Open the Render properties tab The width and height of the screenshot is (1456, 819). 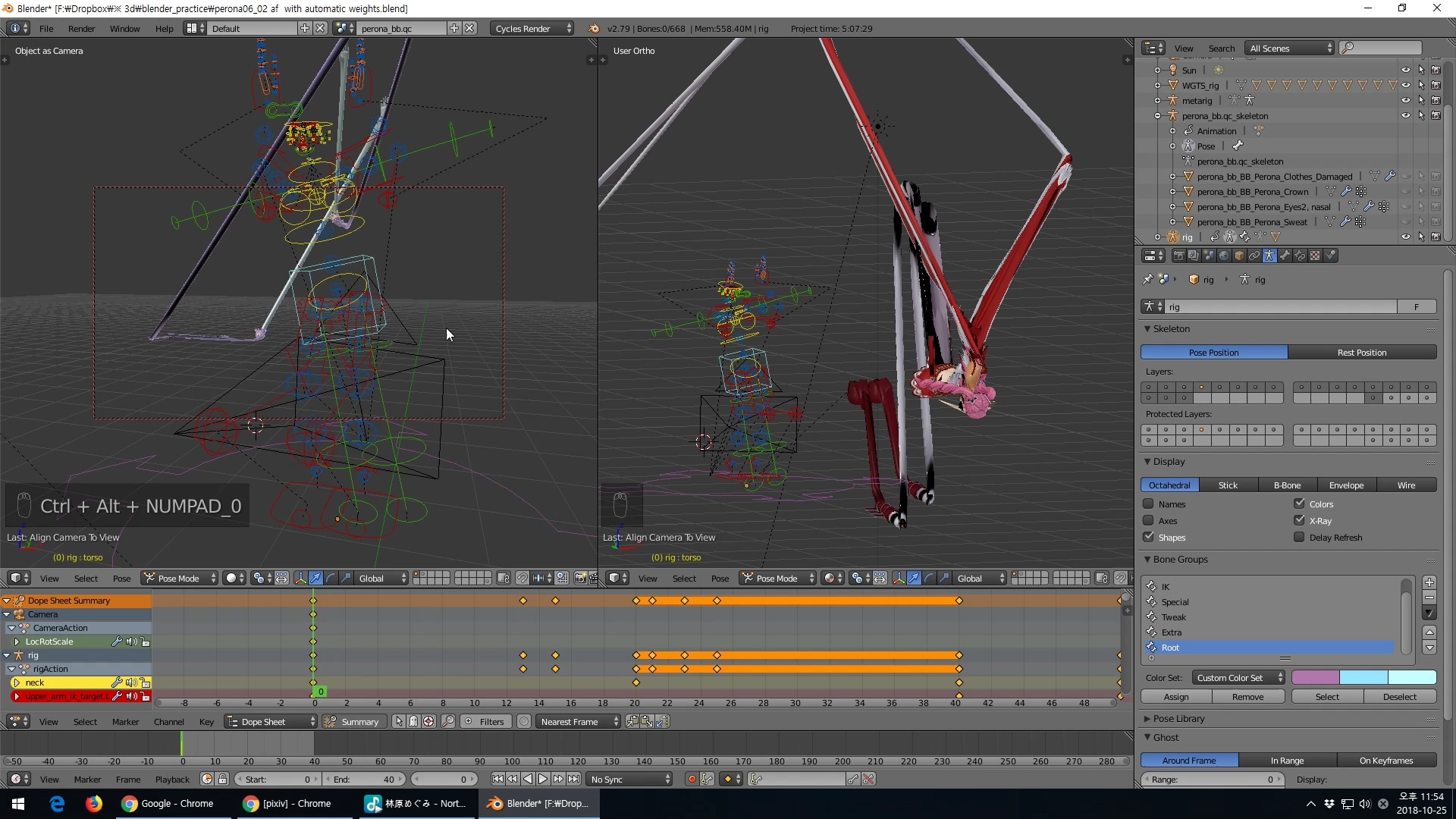1178,256
